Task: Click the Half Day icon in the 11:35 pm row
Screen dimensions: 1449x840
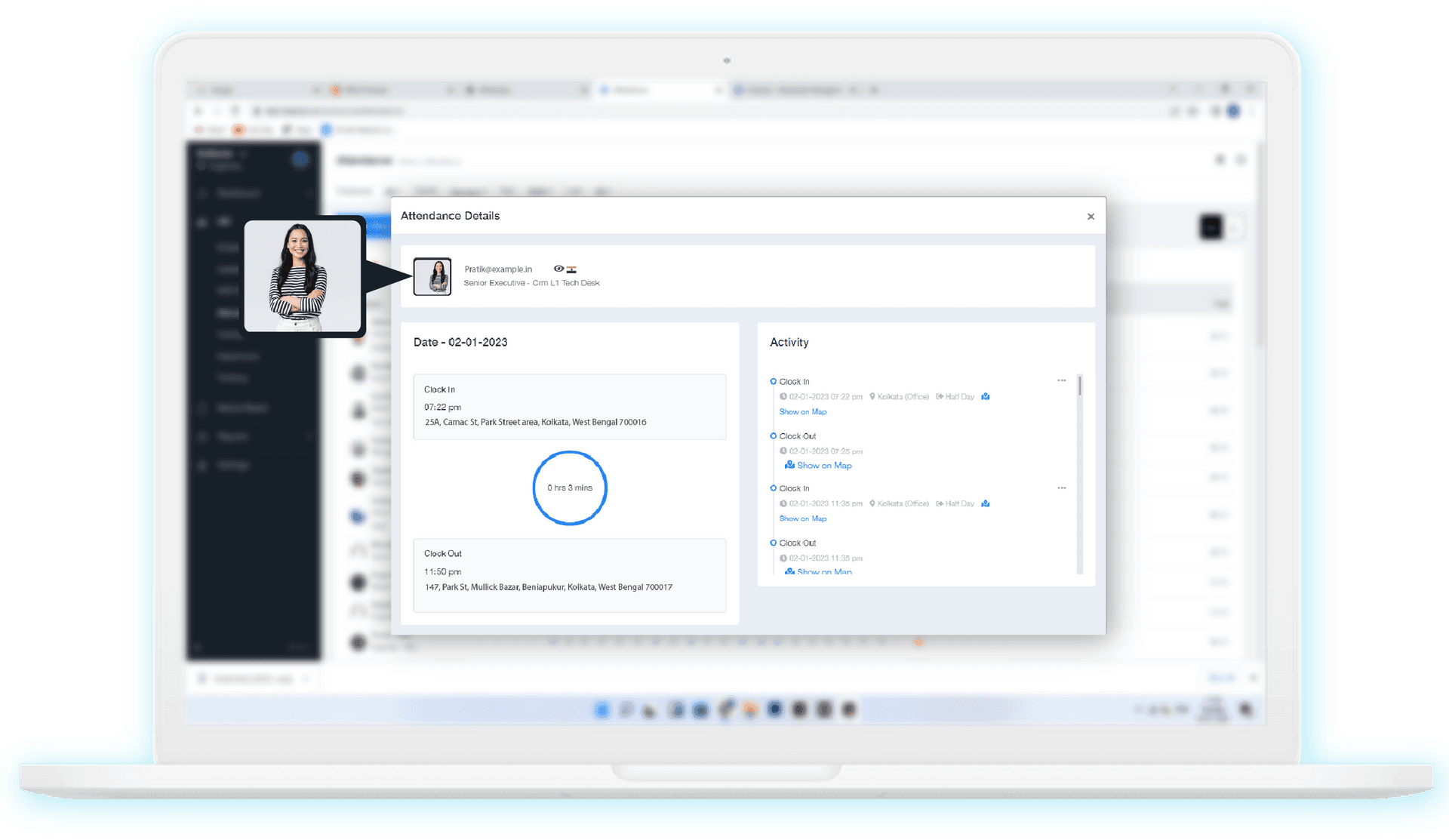Action: 940,503
